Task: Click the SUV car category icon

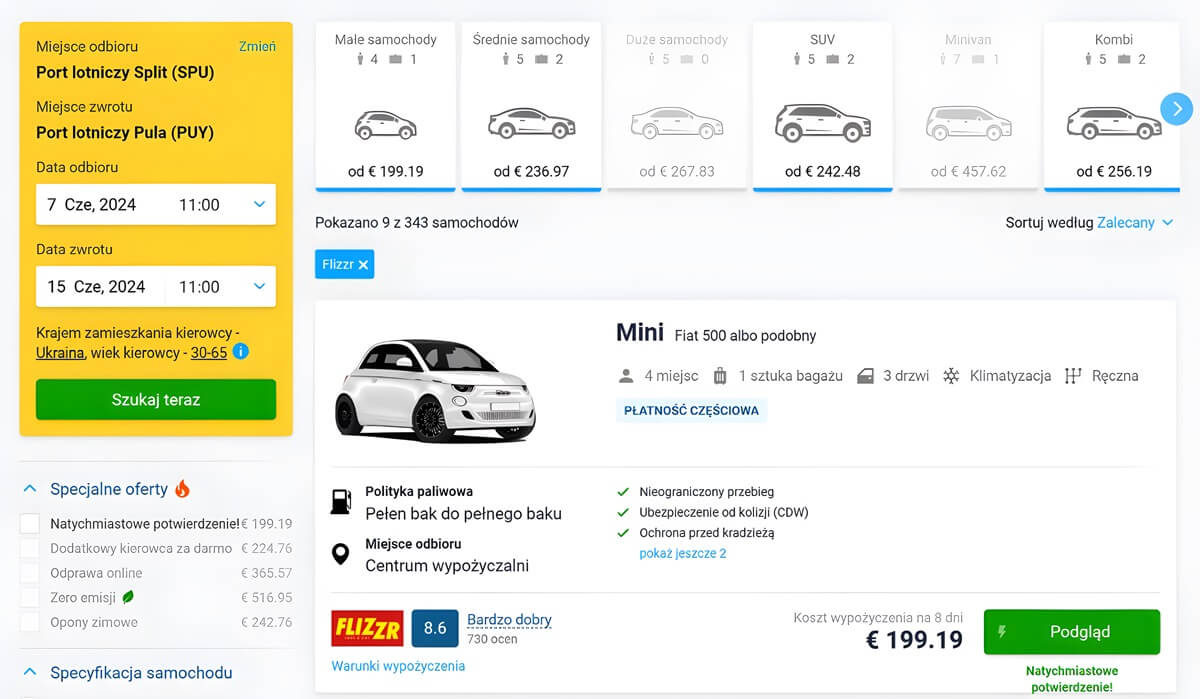Action: click(x=822, y=123)
